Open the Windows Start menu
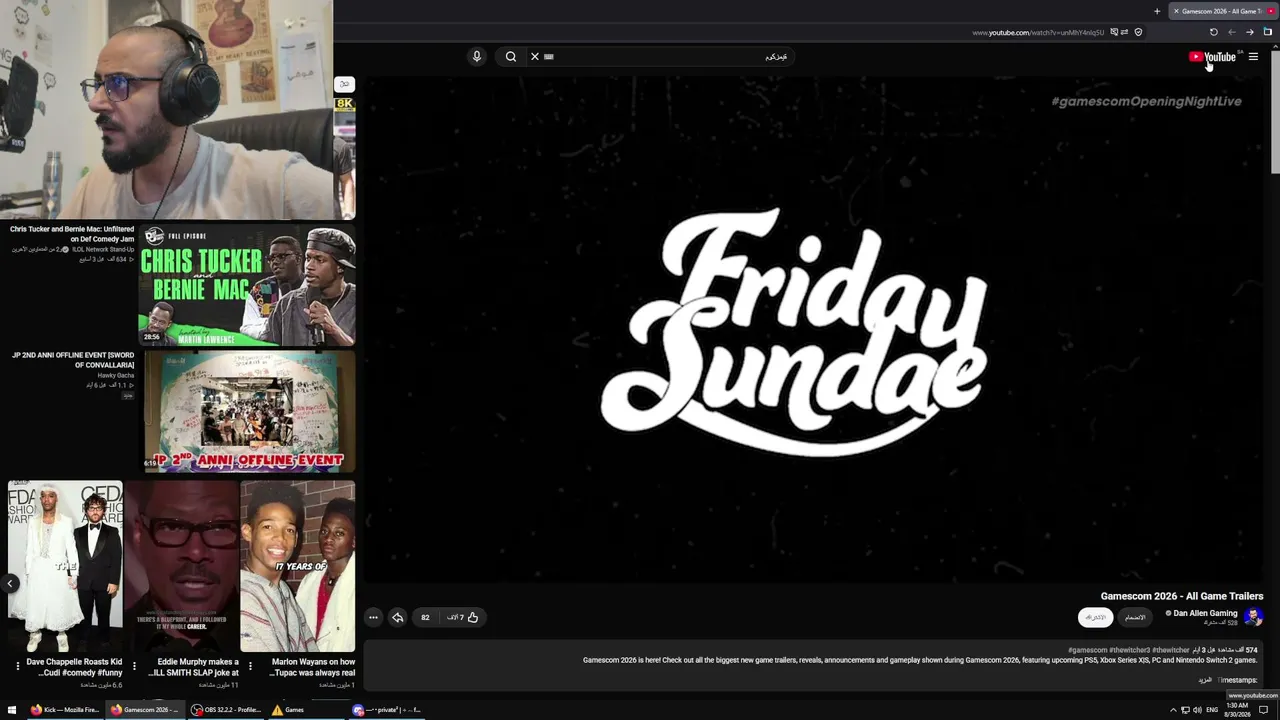Image resolution: width=1280 pixels, height=720 pixels. tap(12, 710)
